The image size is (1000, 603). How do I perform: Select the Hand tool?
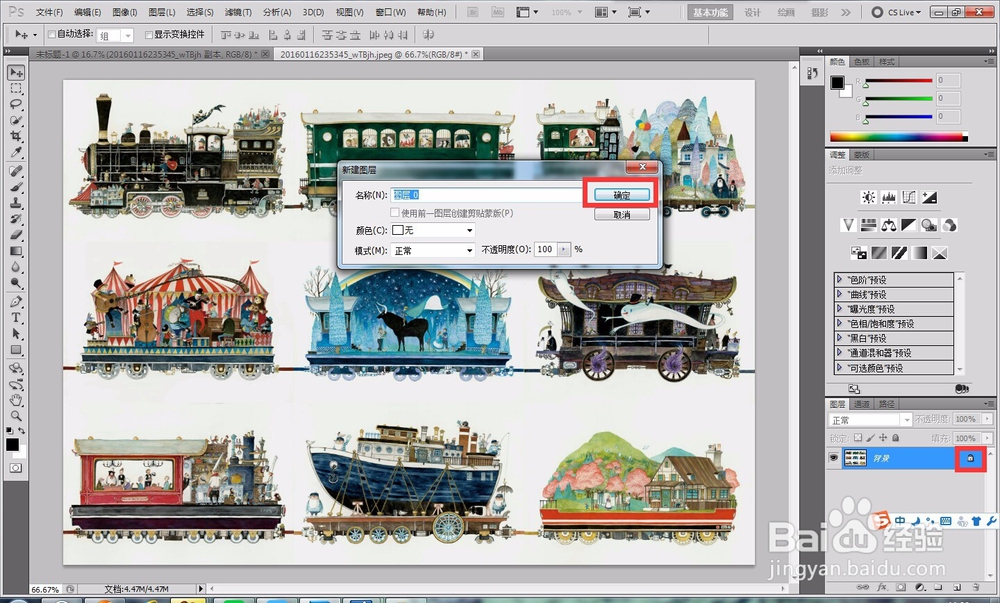pyautogui.click(x=16, y=400)
